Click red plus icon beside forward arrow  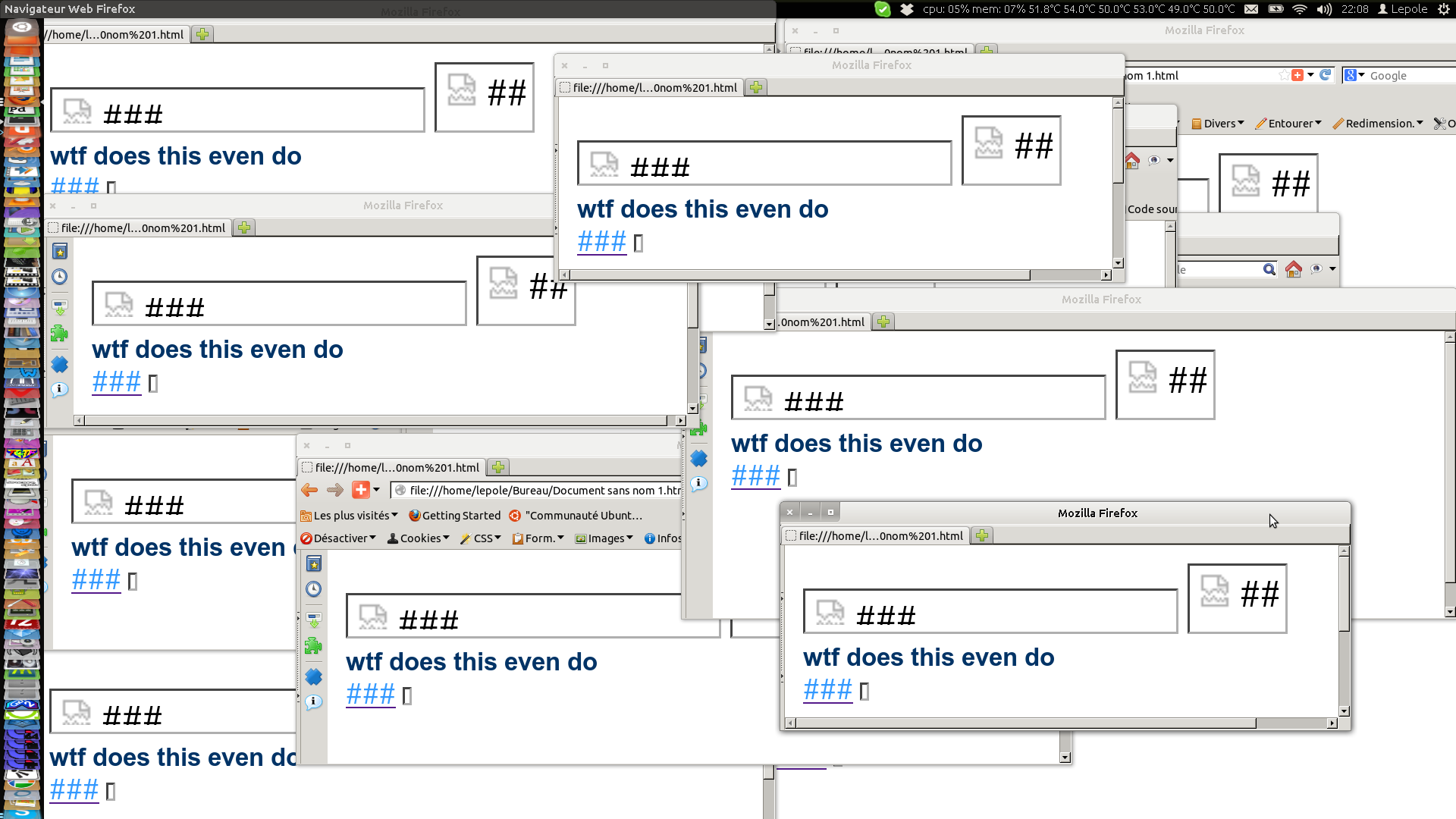(x=361, y=490)
